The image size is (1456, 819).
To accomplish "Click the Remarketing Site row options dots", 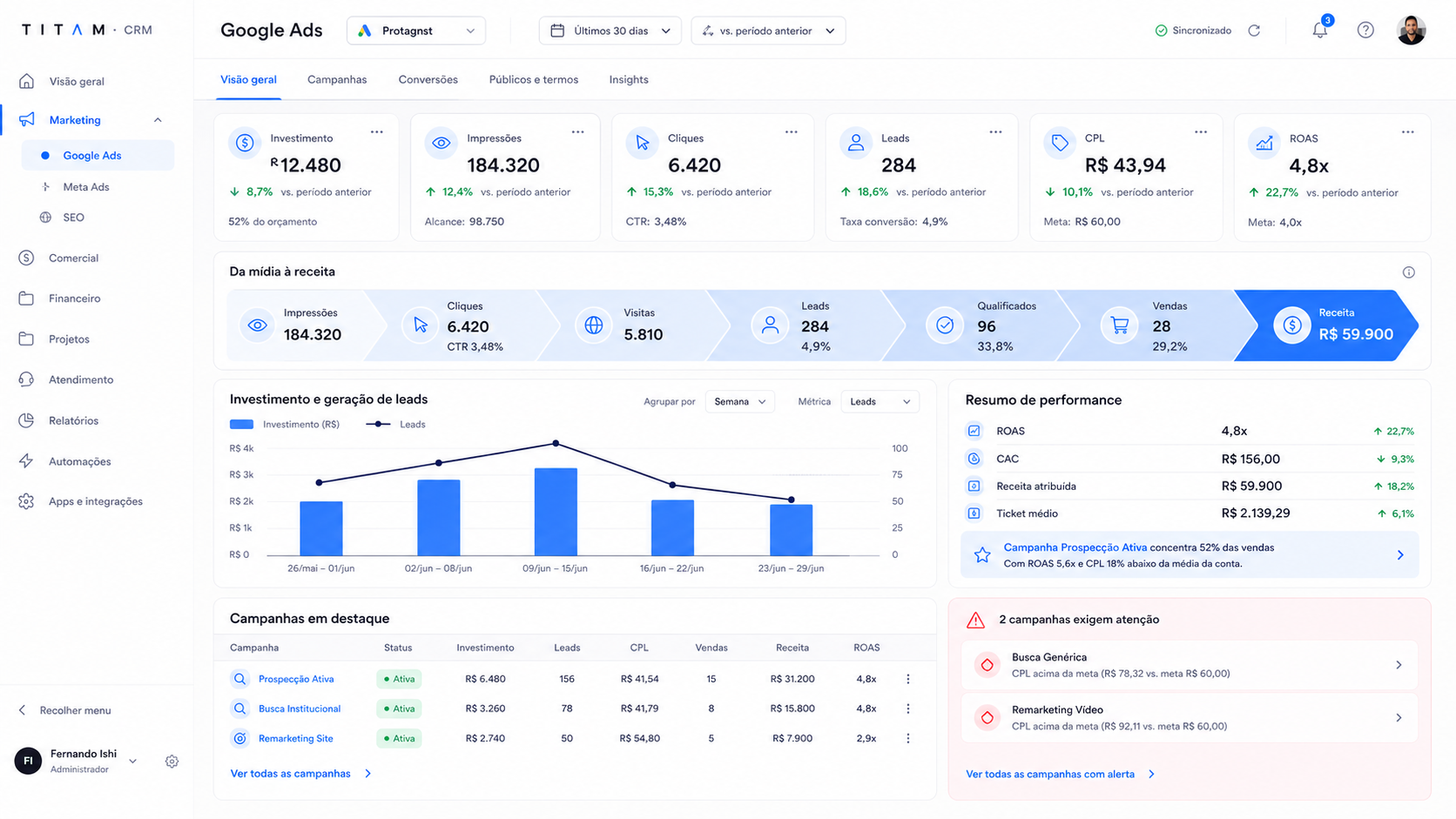I will (x=907, y=738).
